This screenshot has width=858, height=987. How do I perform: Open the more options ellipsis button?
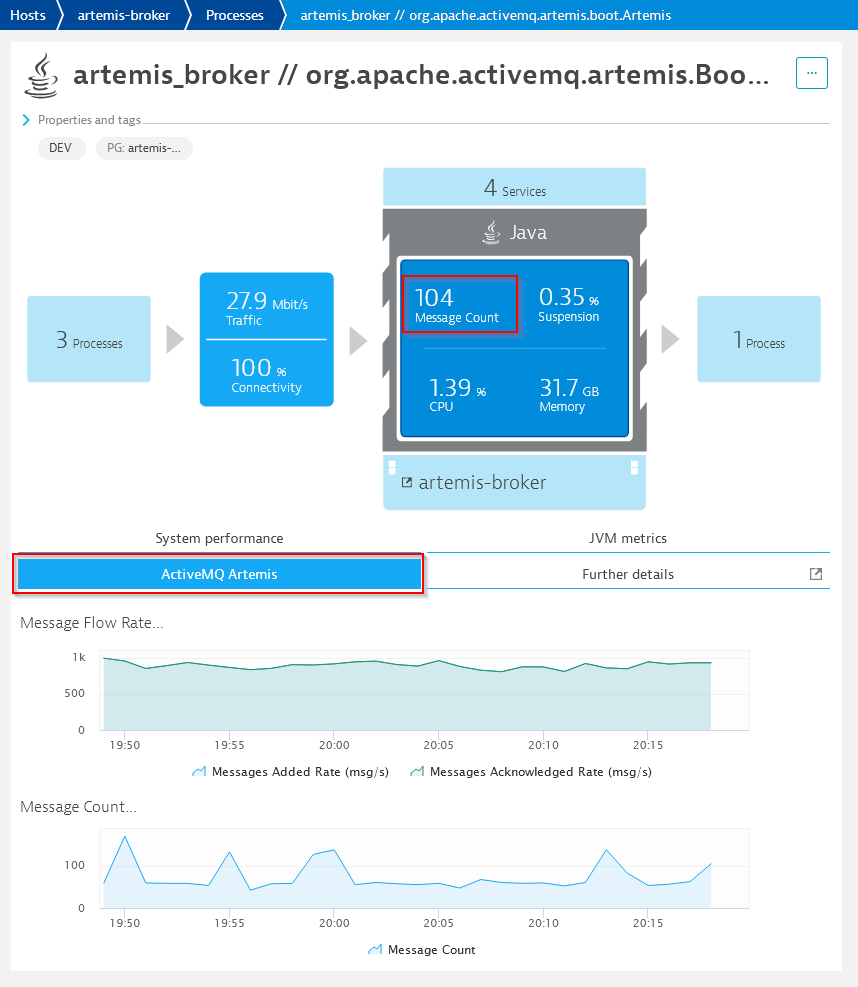coord(811,73)
